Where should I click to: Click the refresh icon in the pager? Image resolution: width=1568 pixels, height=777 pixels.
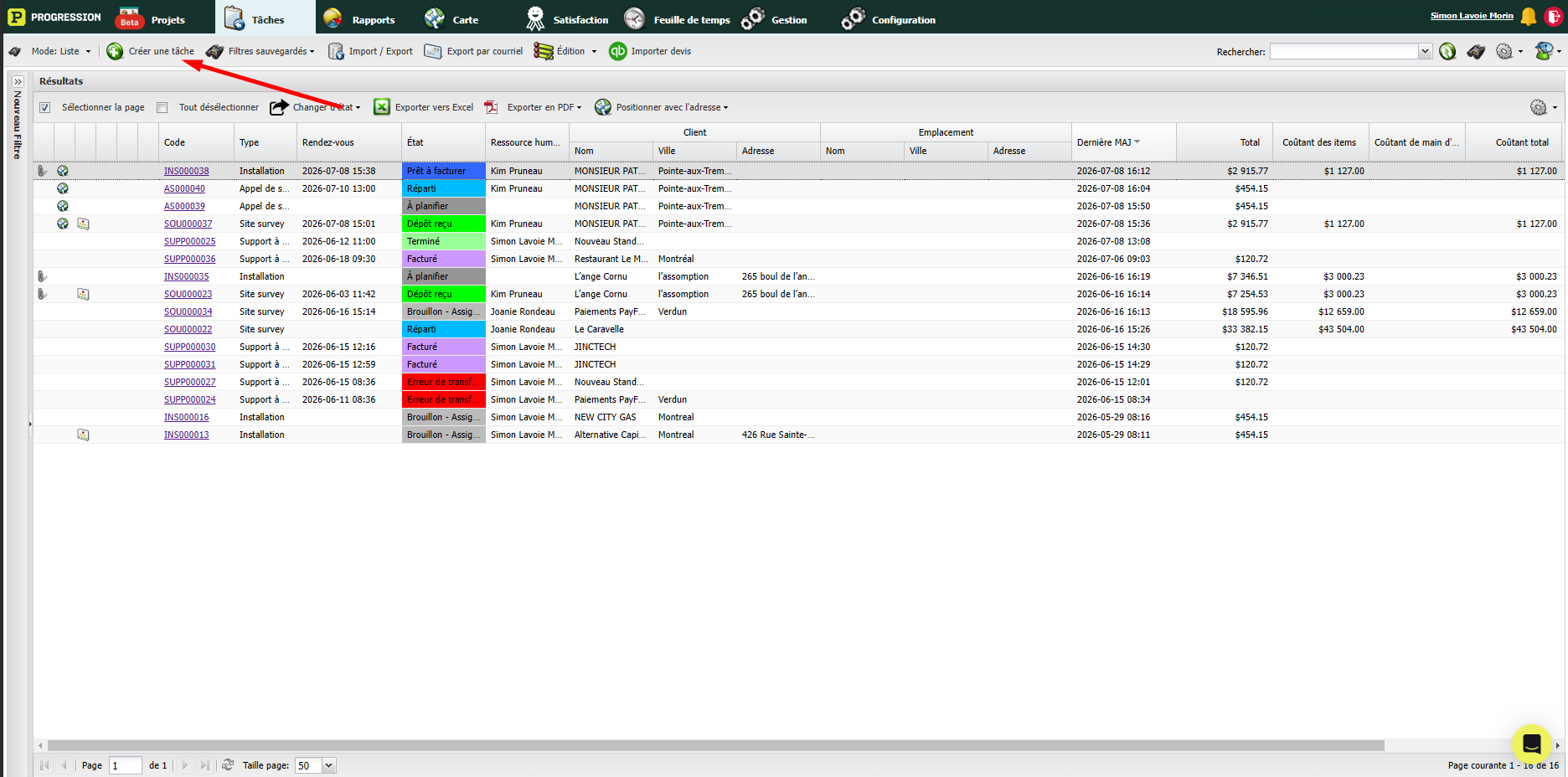click(x=228, y=765)
